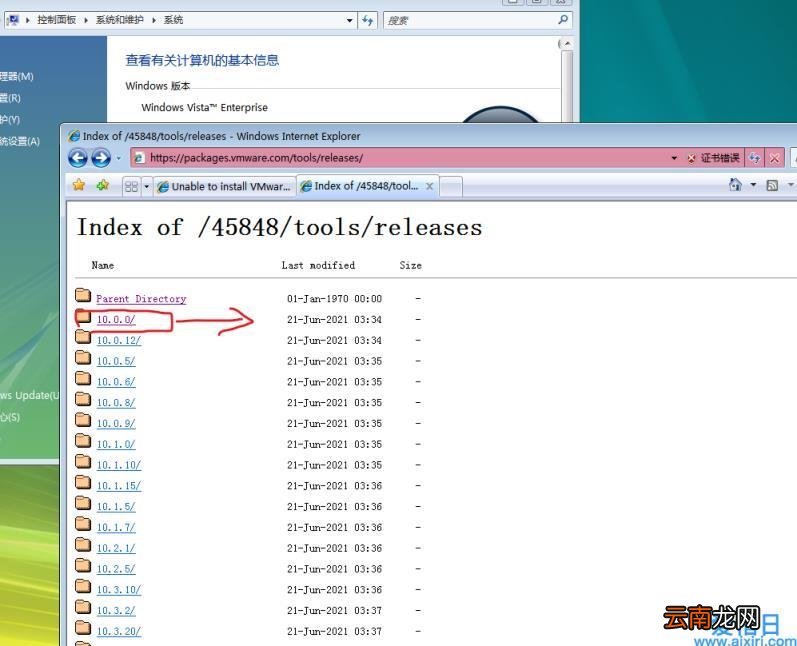Click Add to Favorites star-plus icon
Image resolution: width=797 pixels, height=646 pixels.
(x=103, y=185)
